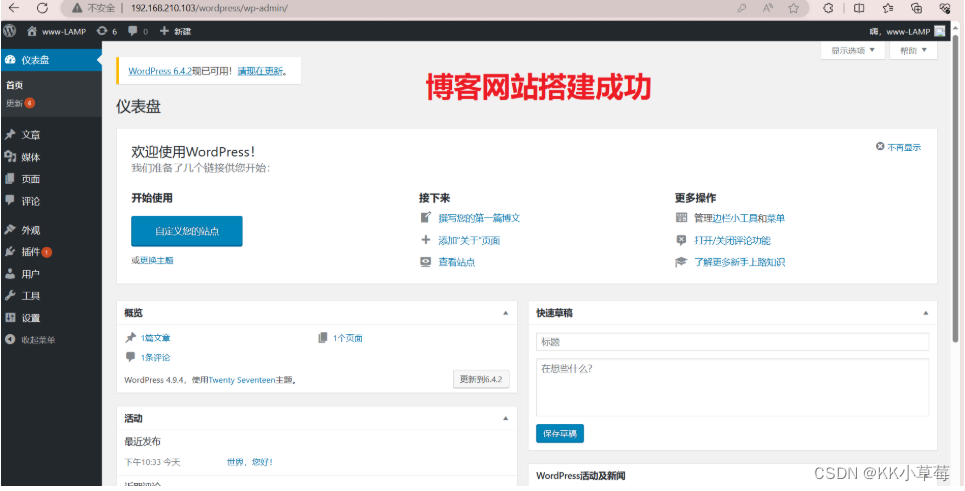Click the person icon beside 用户
The height and width of the screenshot is (491, 965).
[x=10, y=274]
